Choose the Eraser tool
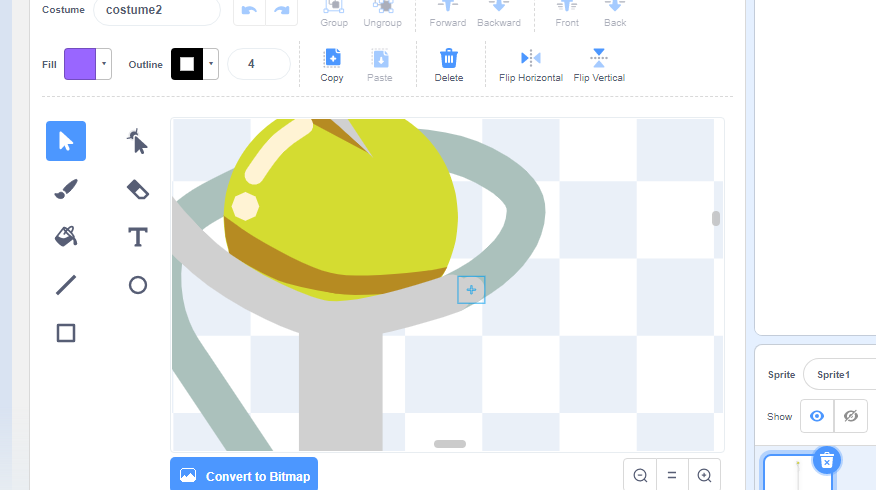The image size is (876, 490). click(138, 189)
